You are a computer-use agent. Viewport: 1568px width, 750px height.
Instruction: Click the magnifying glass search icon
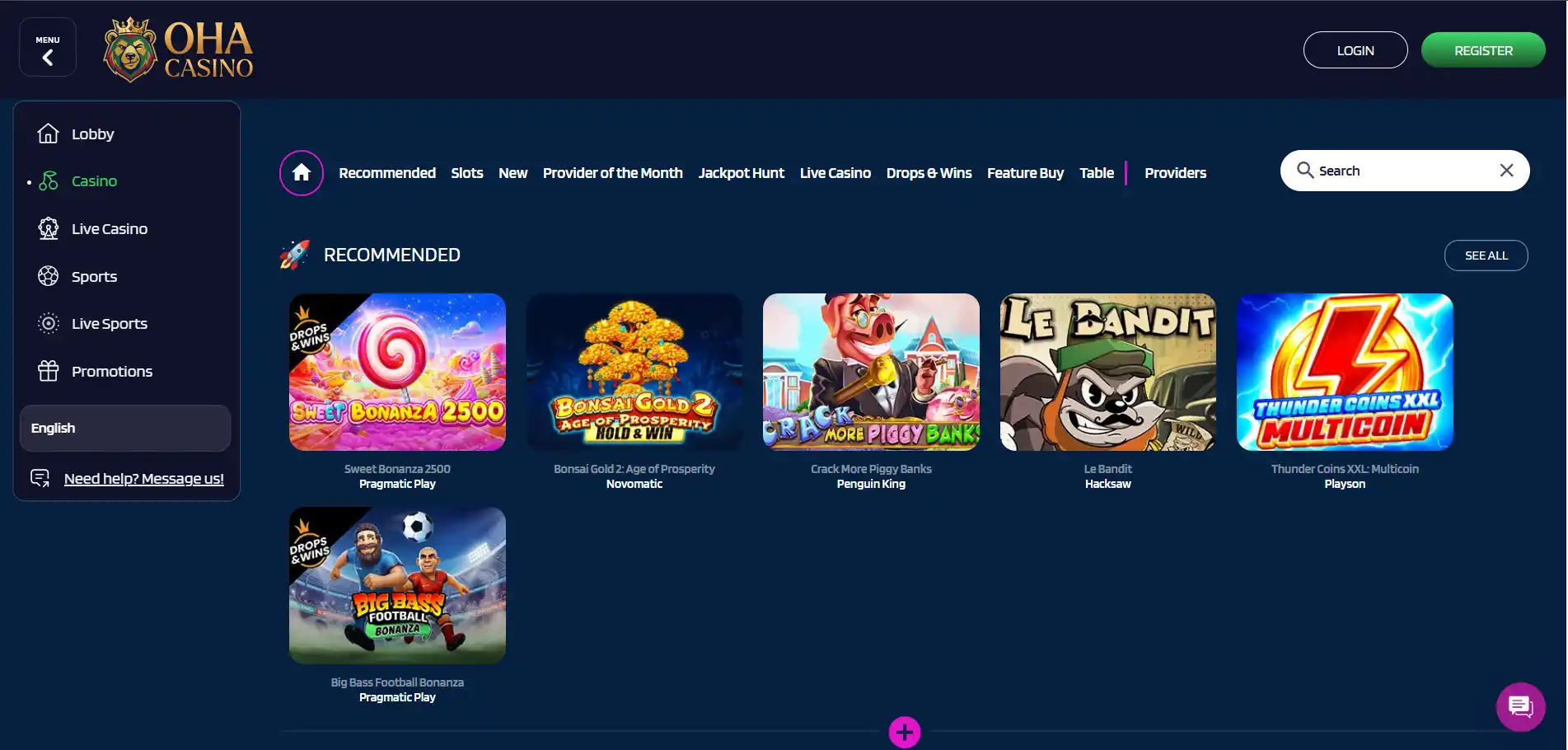[1305, 171]
